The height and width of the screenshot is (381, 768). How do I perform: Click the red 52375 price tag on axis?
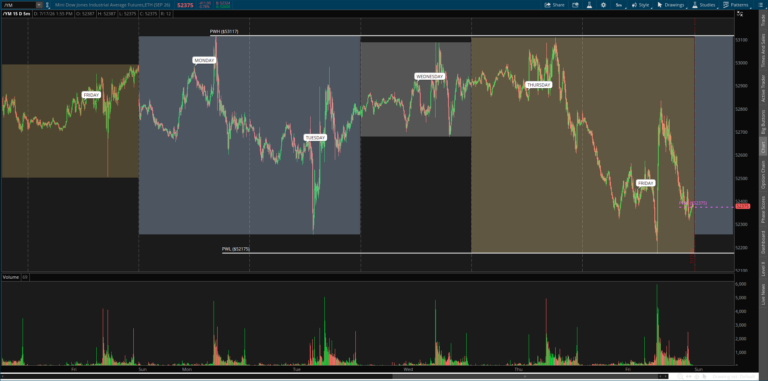tap(743, 206)
